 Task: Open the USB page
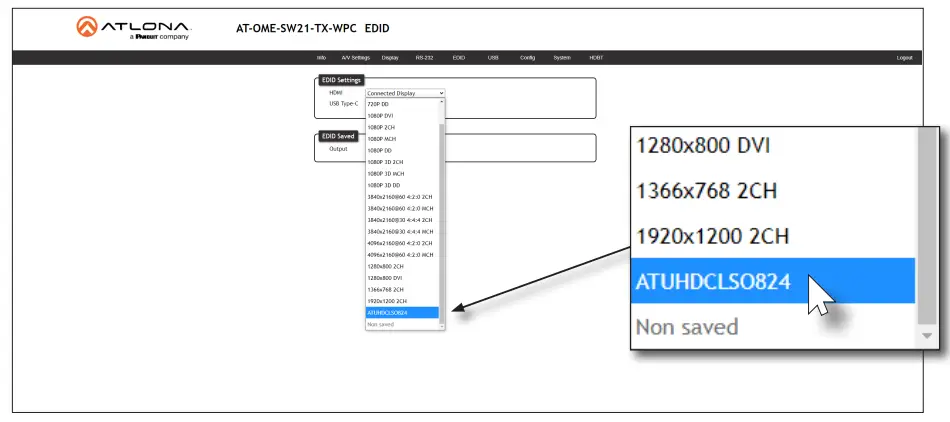[x=493, y=58]
